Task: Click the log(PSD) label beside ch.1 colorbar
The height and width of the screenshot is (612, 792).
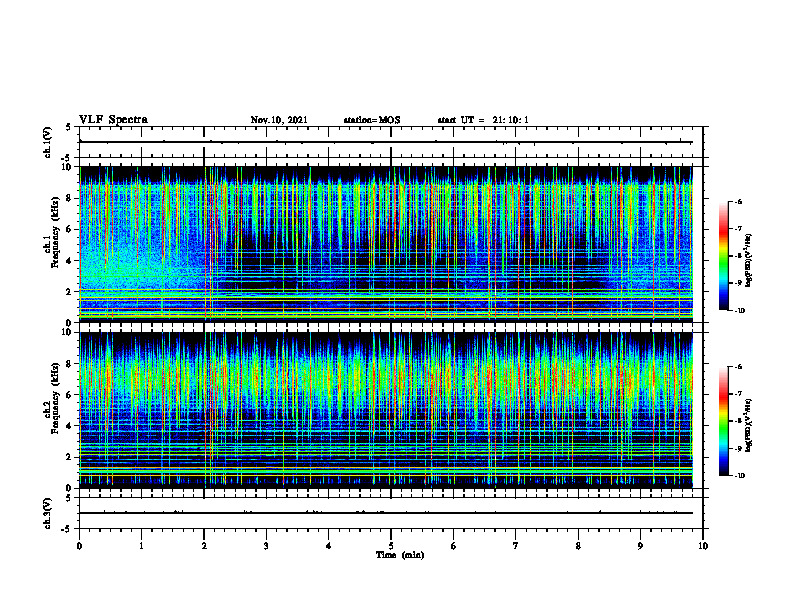Action: [x=749, y=261]
